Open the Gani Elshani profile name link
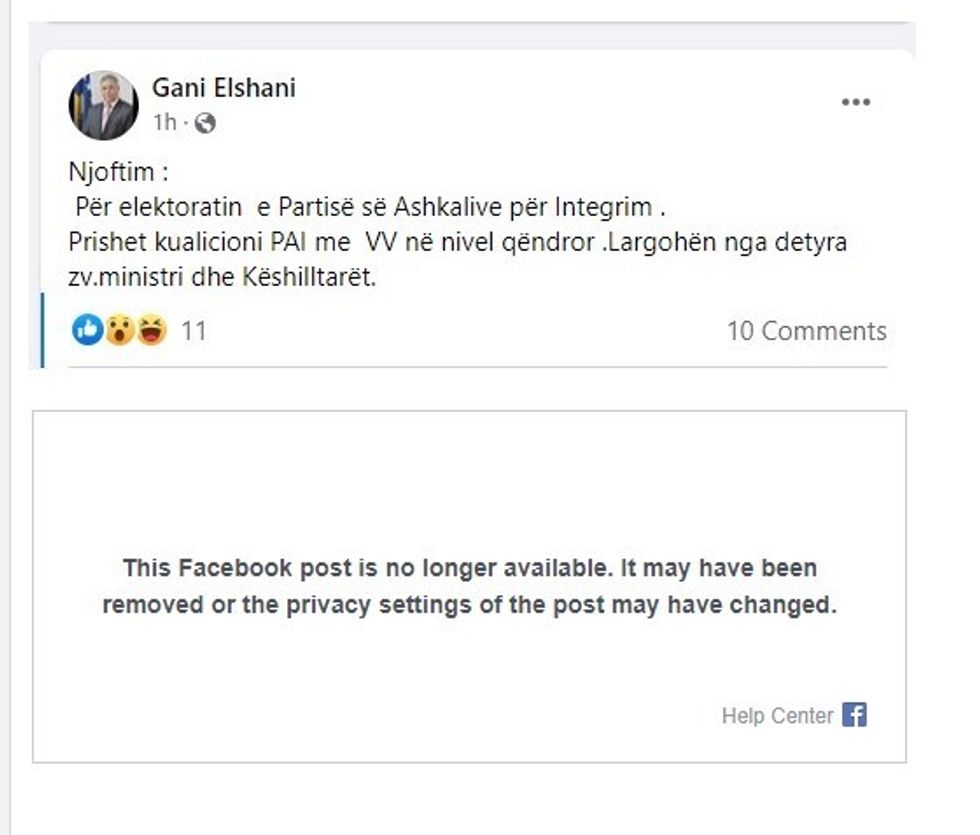The width and height of the screenshot is (980, 835). [223, 88]
